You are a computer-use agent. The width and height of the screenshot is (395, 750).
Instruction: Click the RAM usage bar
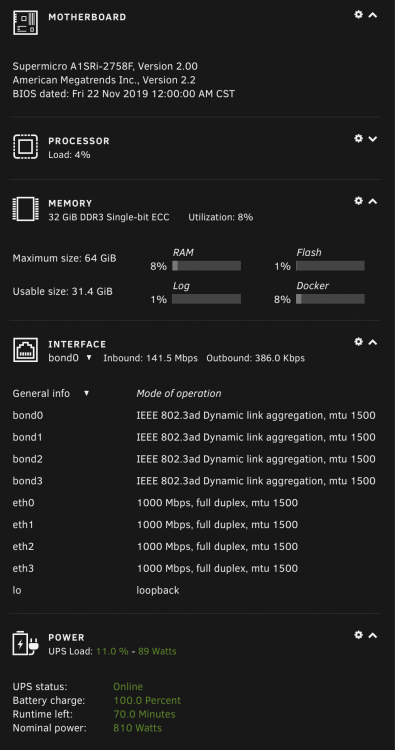tap(206, 266)
